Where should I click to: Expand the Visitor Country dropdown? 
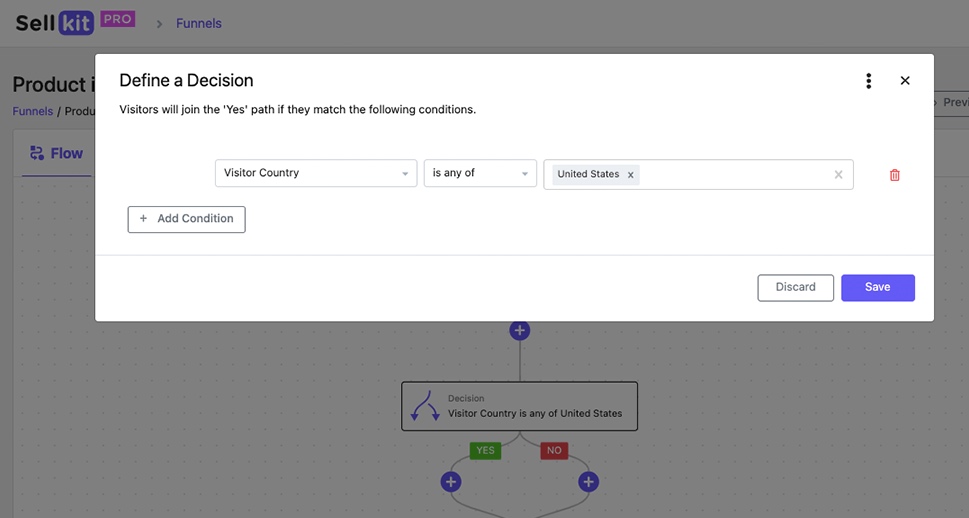coord(315,173)
